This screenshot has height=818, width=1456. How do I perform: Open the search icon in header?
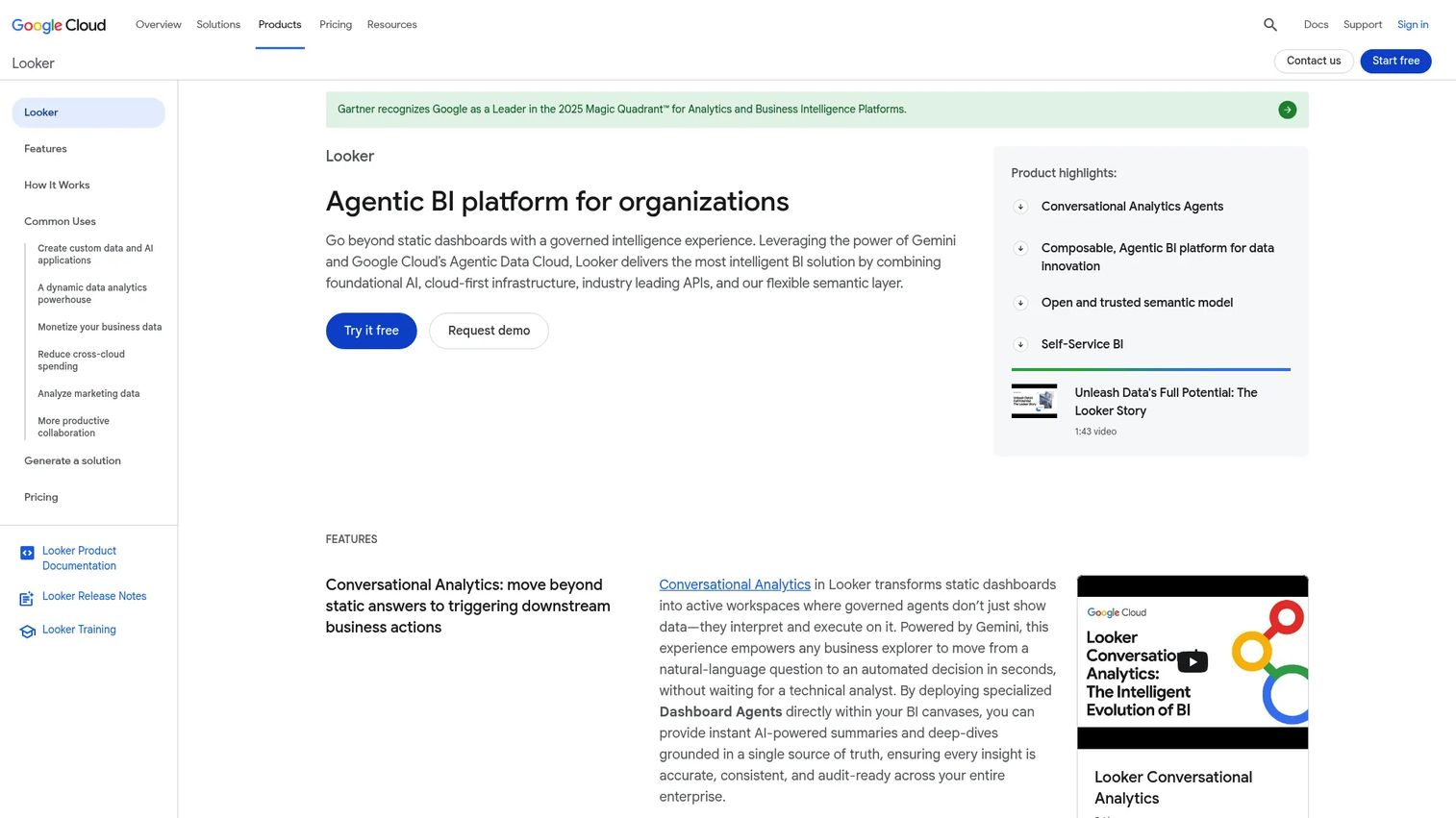pos(1270,25)
